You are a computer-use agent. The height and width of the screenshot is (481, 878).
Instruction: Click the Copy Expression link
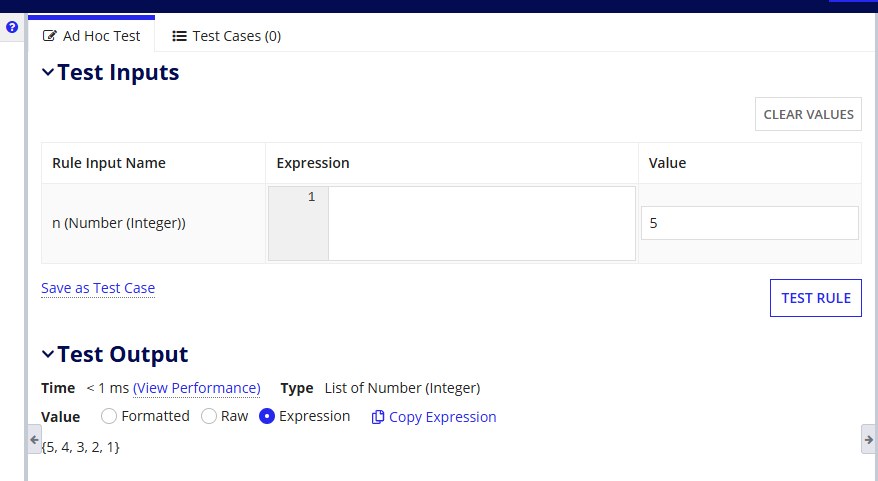[x=442, y=417]
